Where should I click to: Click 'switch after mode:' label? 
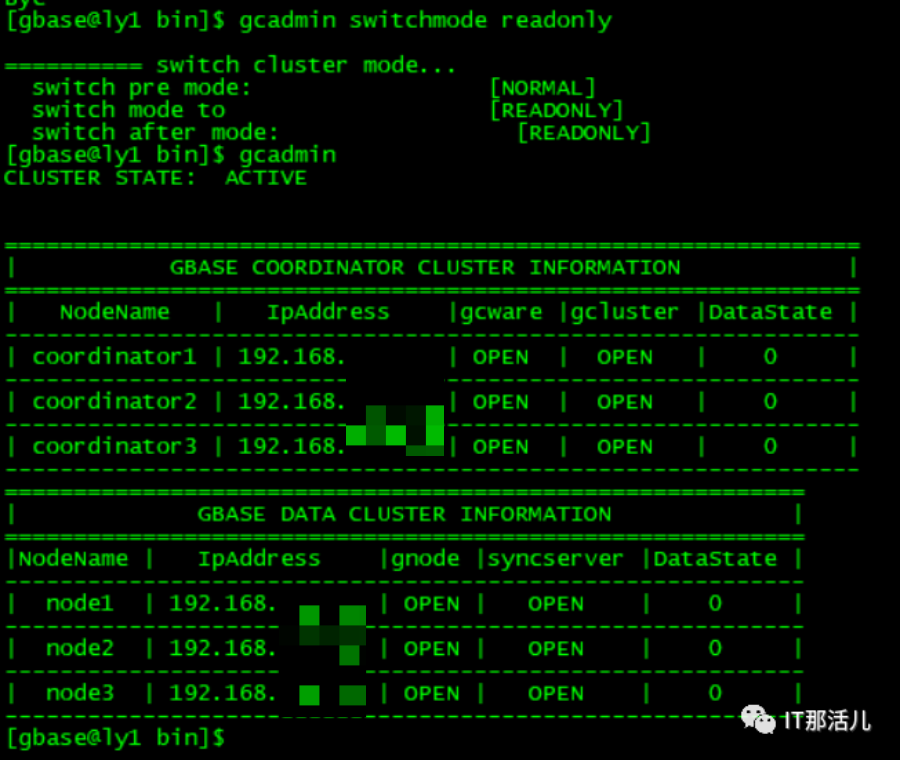[x=155, y=133]
